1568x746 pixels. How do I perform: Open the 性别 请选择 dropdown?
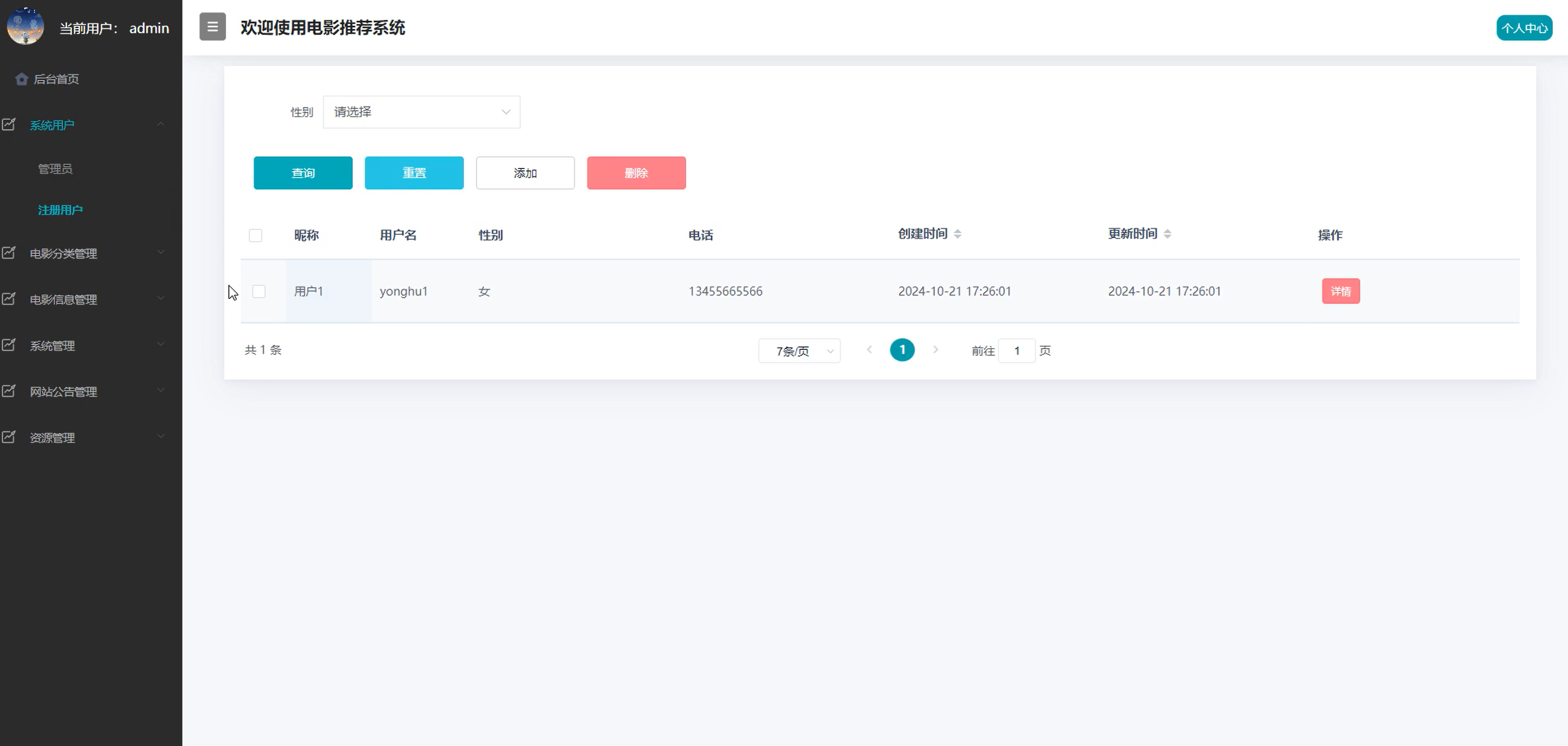[422, 112]
